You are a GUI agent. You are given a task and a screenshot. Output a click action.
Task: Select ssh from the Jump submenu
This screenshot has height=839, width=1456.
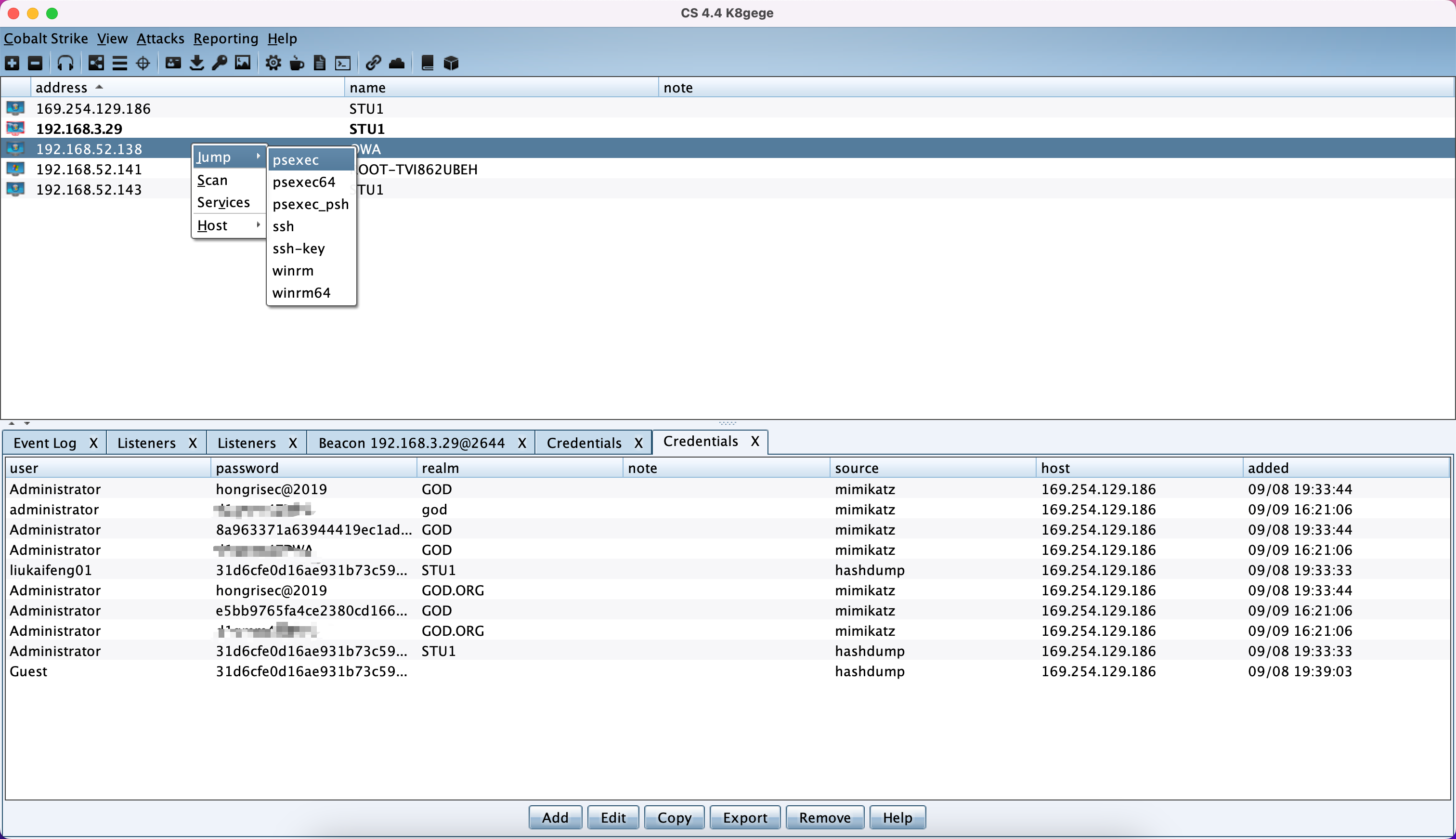click(311, 226)
